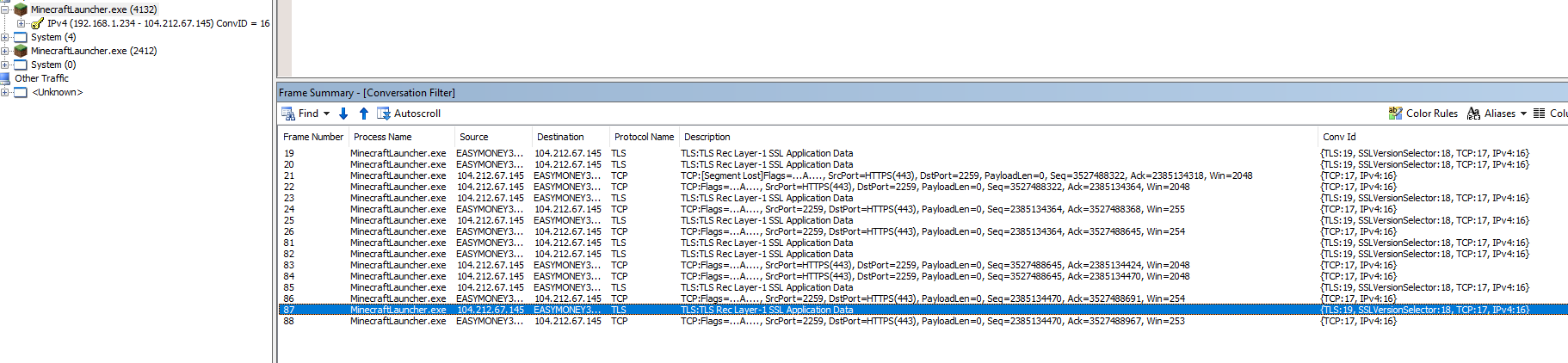Select IPv4 (192.168.1.234 - 104.212.67.145) conversation
Screen dimensions: 1568x363
[x=158, y=23]
